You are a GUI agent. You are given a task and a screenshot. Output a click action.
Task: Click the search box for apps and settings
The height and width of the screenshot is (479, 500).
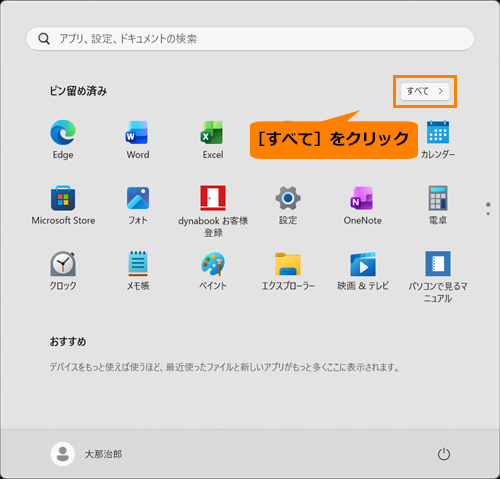click(250, 39)
